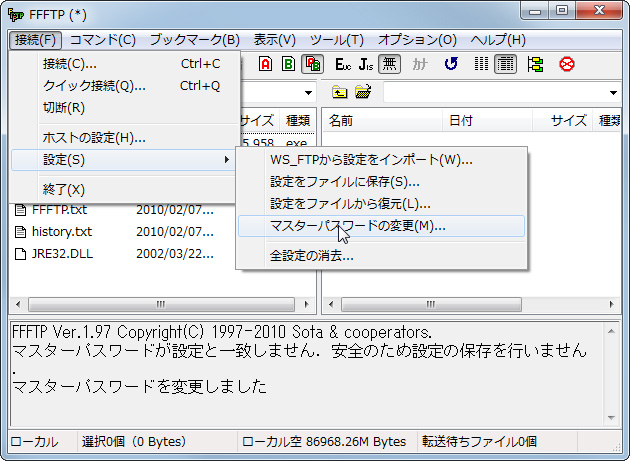Open the 接続(F) menu

point(35,40)
